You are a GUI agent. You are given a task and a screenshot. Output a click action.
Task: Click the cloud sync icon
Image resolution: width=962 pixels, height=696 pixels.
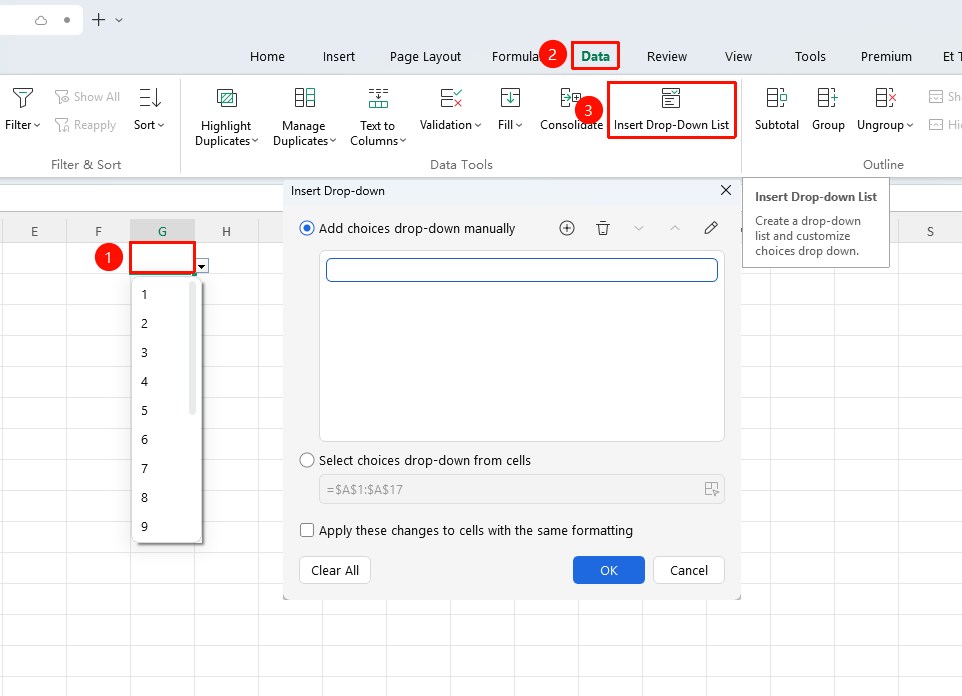click(x=41, y=20)
